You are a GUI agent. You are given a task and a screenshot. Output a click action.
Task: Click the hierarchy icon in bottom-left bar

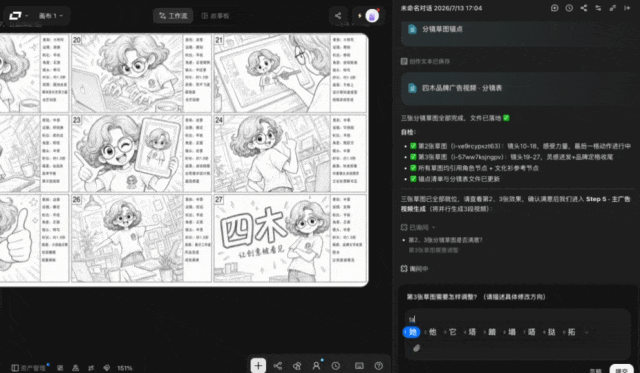(x=76, y=368)
